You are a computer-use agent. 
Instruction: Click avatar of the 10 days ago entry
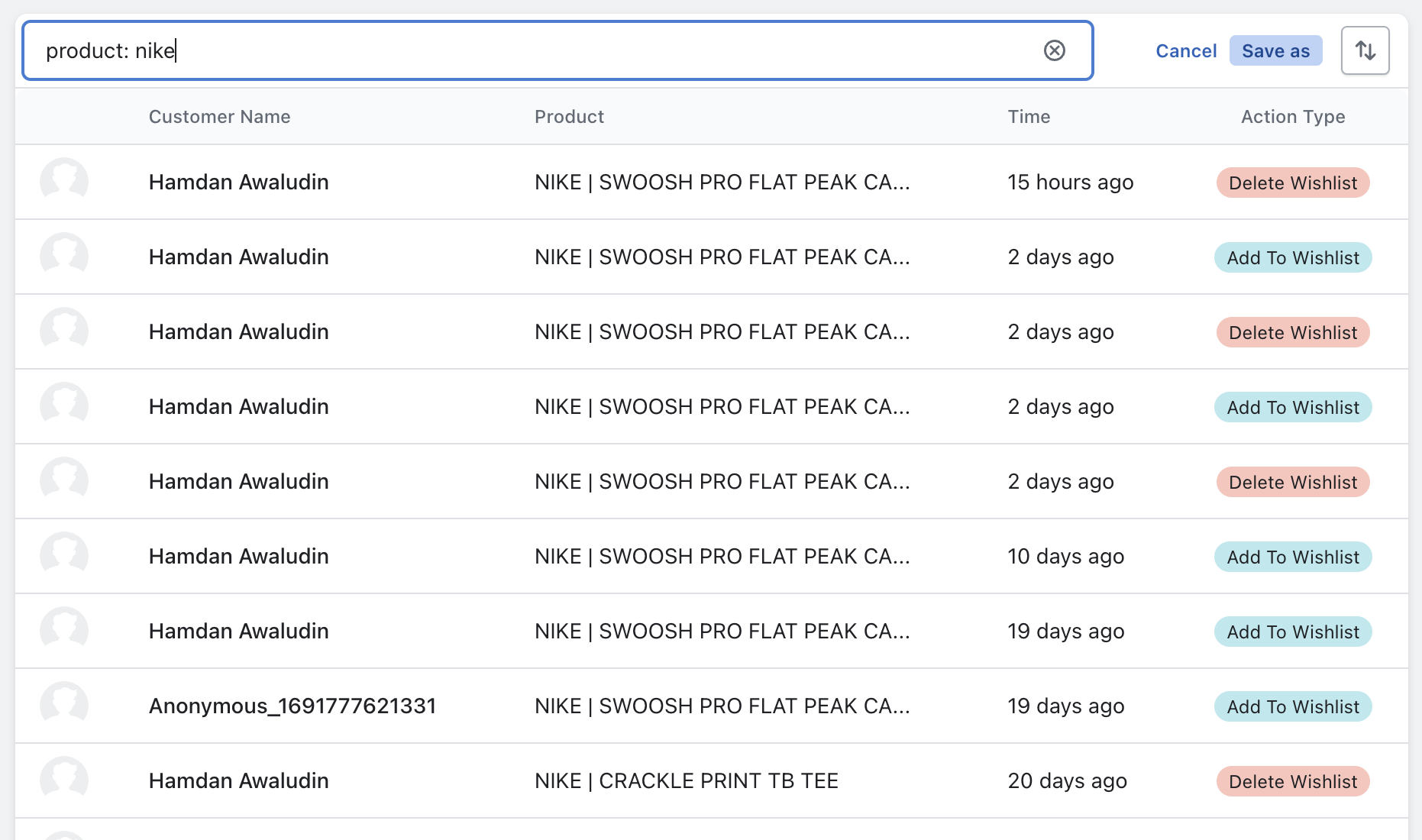click(x=64, y=556)
